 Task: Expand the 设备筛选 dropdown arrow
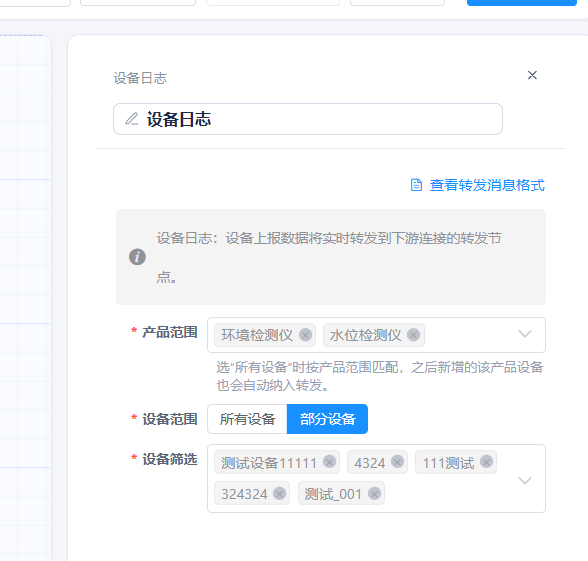point(525,480)
